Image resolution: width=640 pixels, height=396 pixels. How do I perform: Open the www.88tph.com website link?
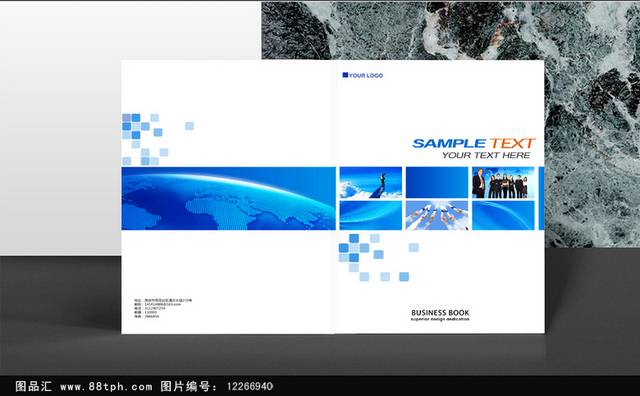point(106,386)
